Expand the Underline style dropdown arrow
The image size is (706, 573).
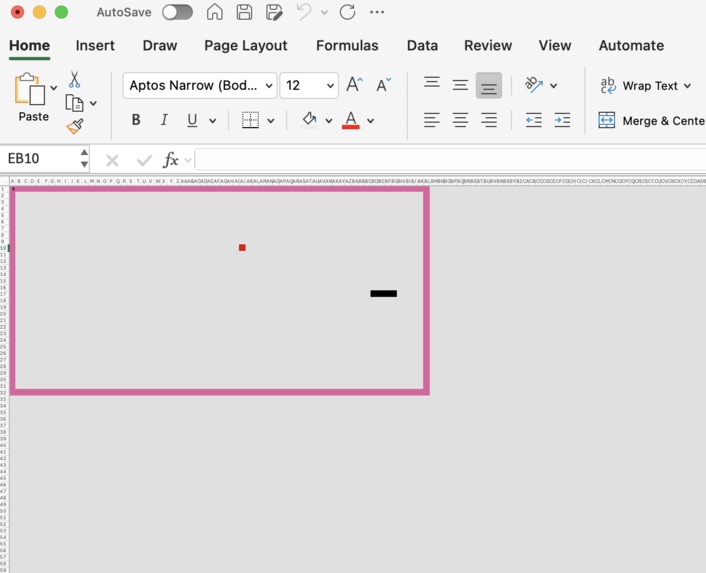click(213, 121)
